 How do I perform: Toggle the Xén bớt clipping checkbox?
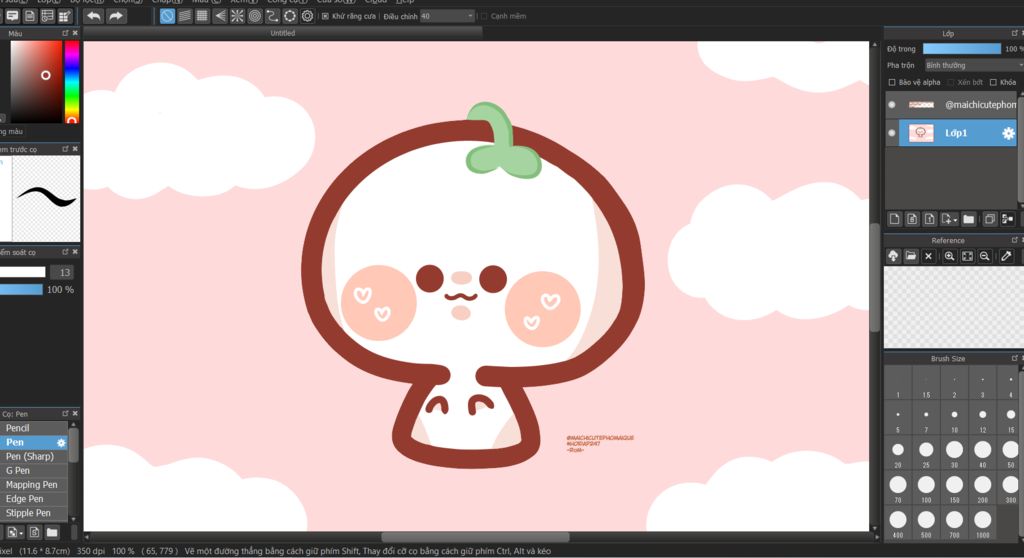[951, 82]
